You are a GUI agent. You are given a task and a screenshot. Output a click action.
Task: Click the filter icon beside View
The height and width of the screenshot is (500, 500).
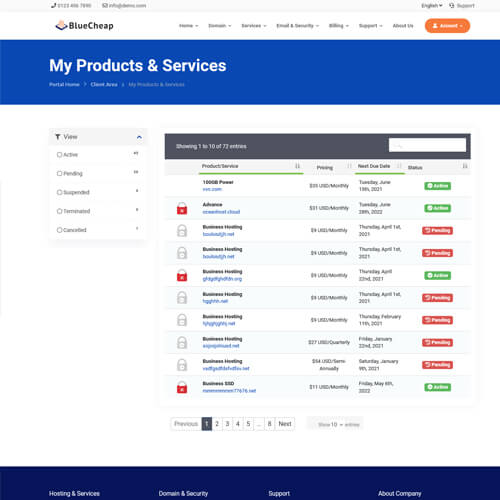pyautogui.click(x=58, y=137)
